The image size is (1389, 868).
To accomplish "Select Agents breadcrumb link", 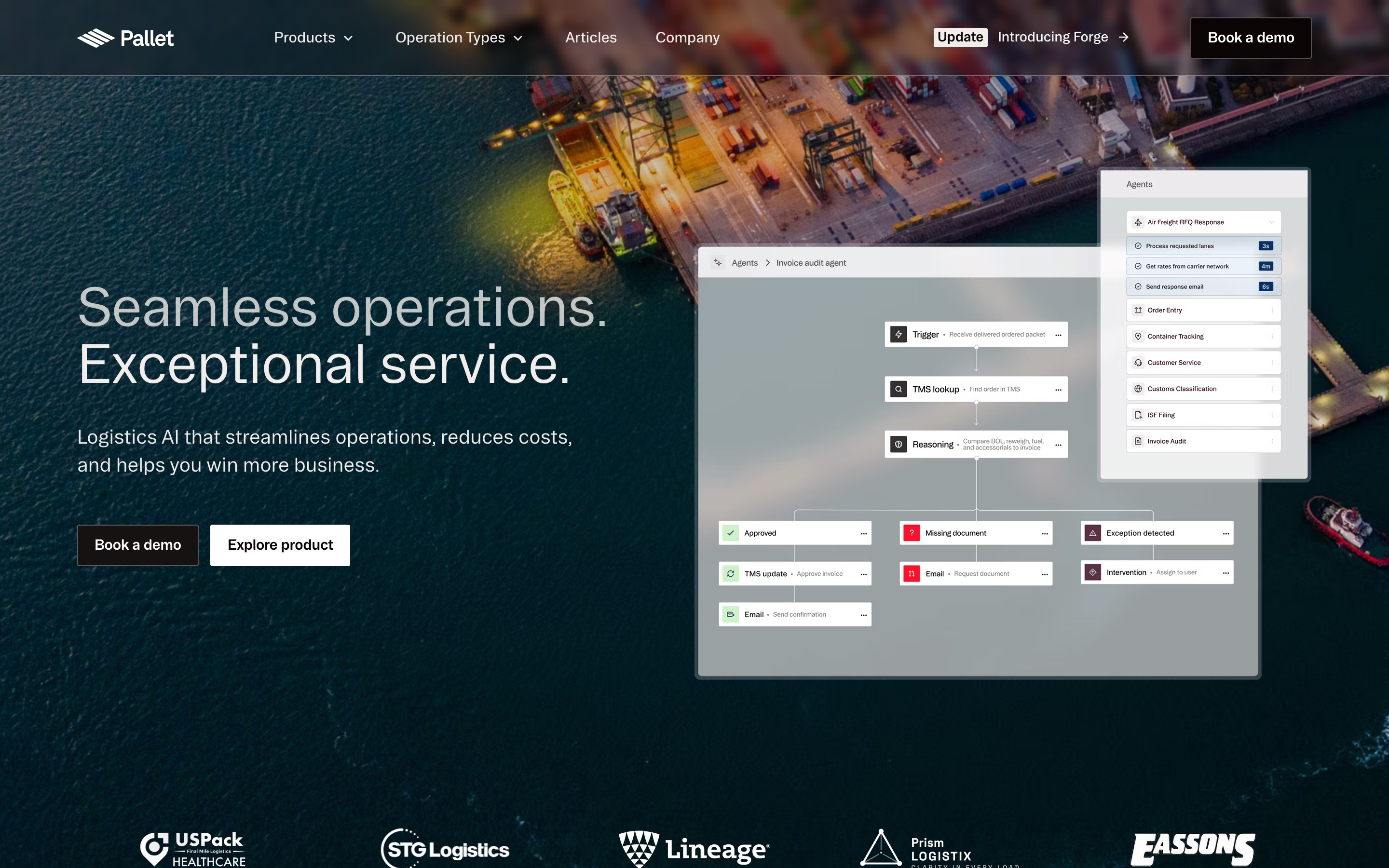I will pyautogui.click(x=745, y=263).
